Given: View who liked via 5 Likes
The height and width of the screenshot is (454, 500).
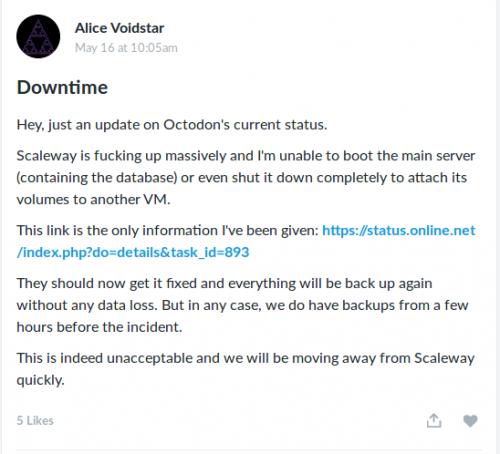Looking at the screenshot, I should click(x=35, y=421).
